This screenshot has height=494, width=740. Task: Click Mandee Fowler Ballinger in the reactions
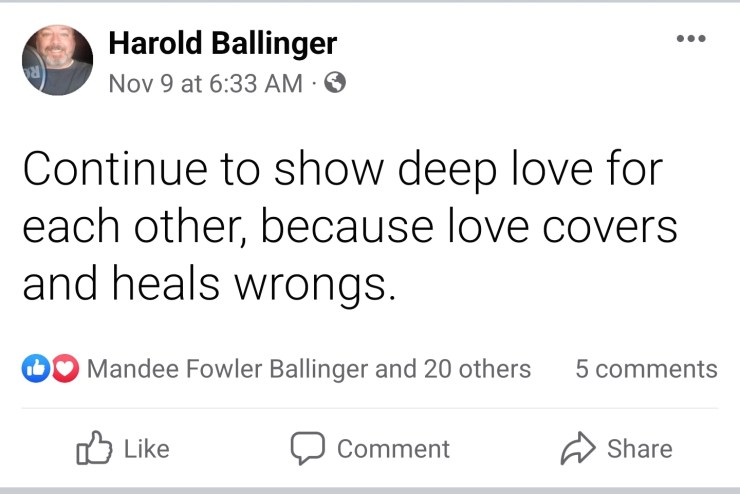tap(227, 369)
